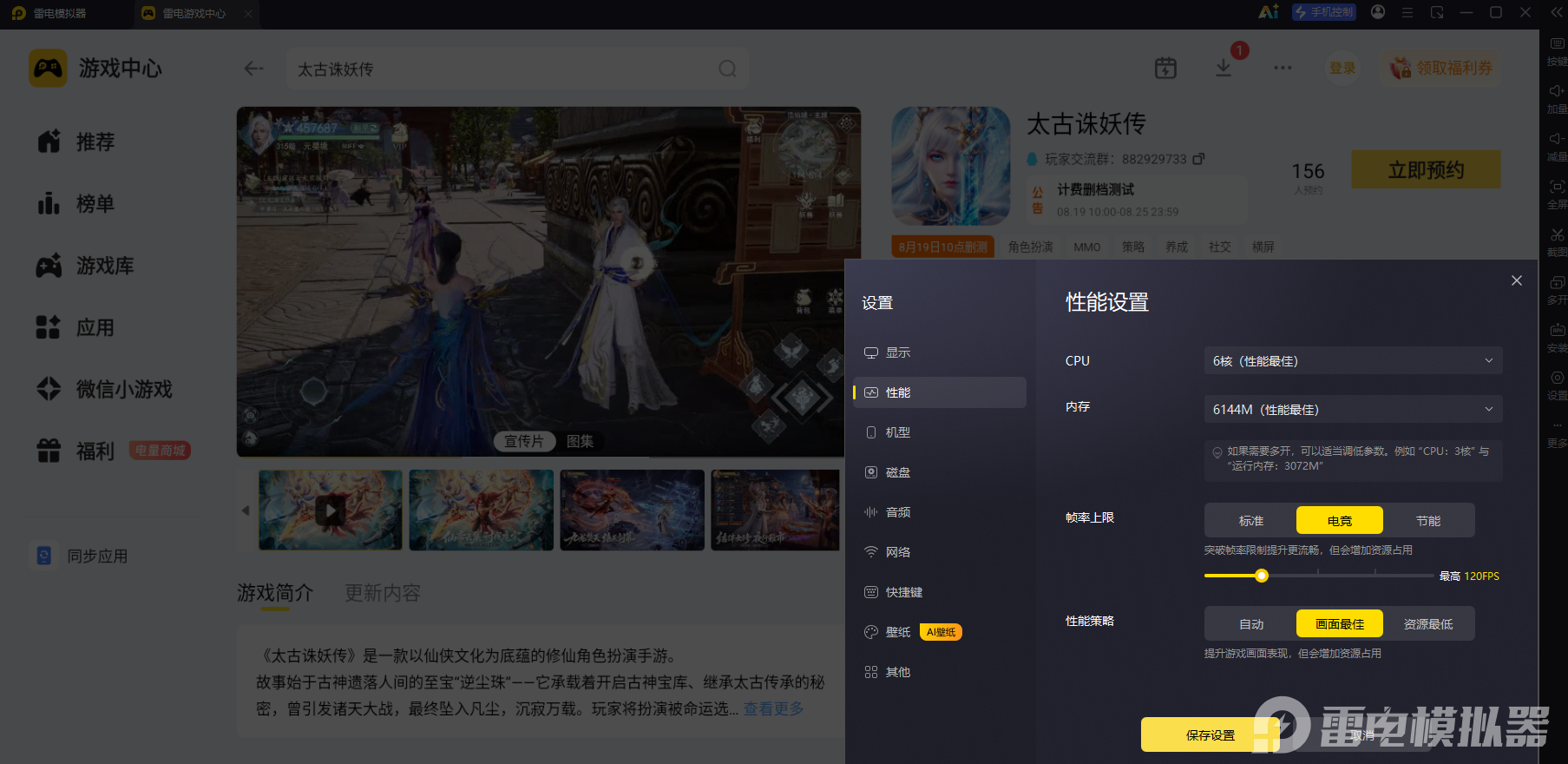1568x764 pixels.
Task: Copy the player group number 882929733
Action: click(x=1198, y=159)
